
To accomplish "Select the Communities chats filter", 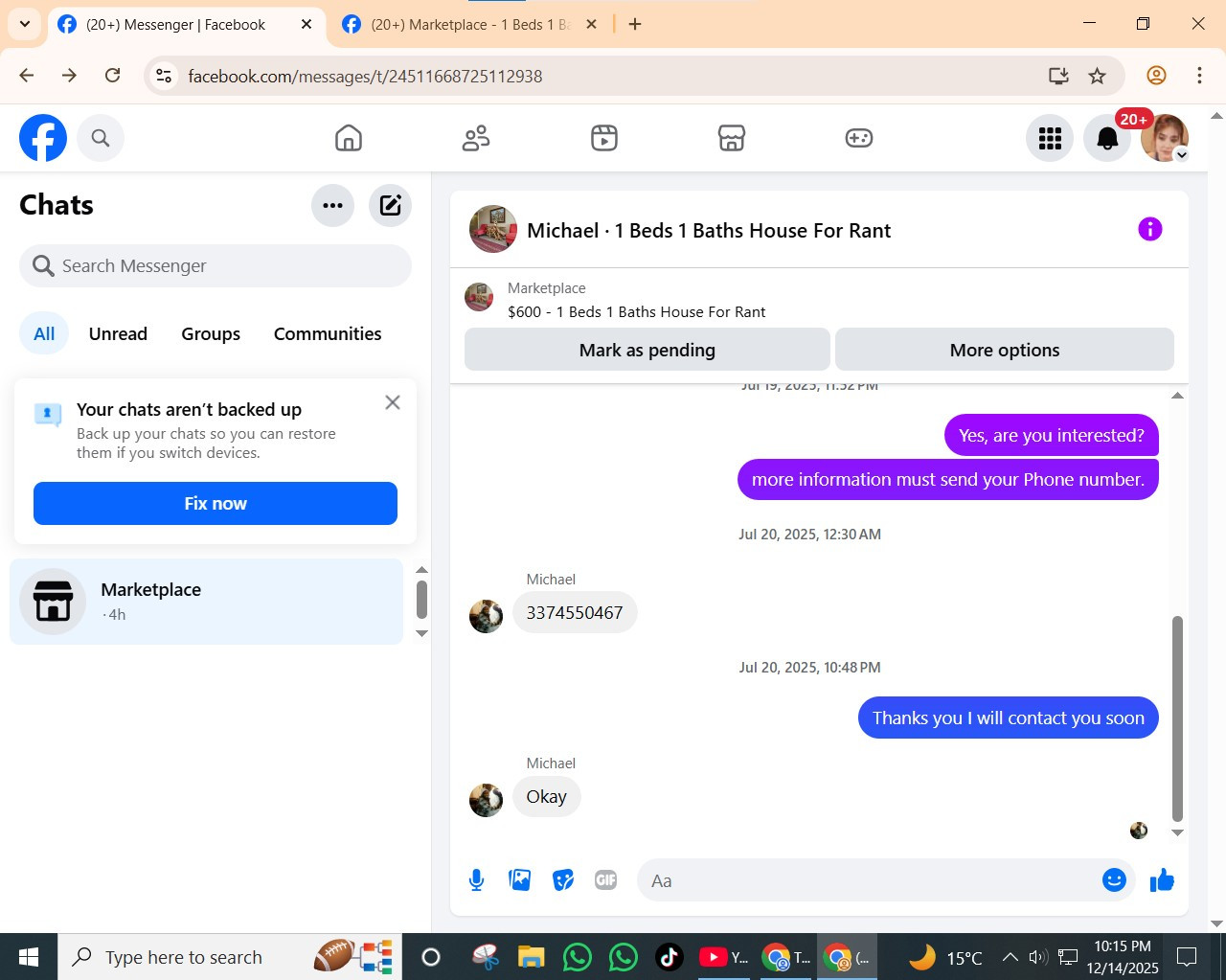I will [328, 333].
